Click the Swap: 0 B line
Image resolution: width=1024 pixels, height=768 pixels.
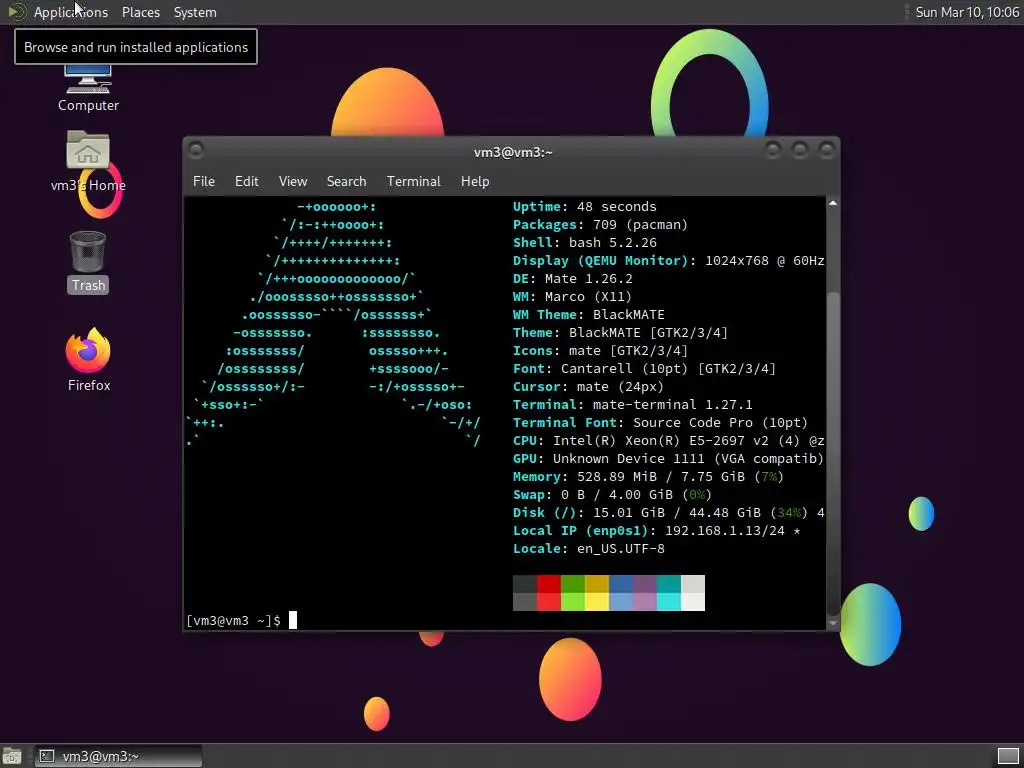[x=612, y=494]
